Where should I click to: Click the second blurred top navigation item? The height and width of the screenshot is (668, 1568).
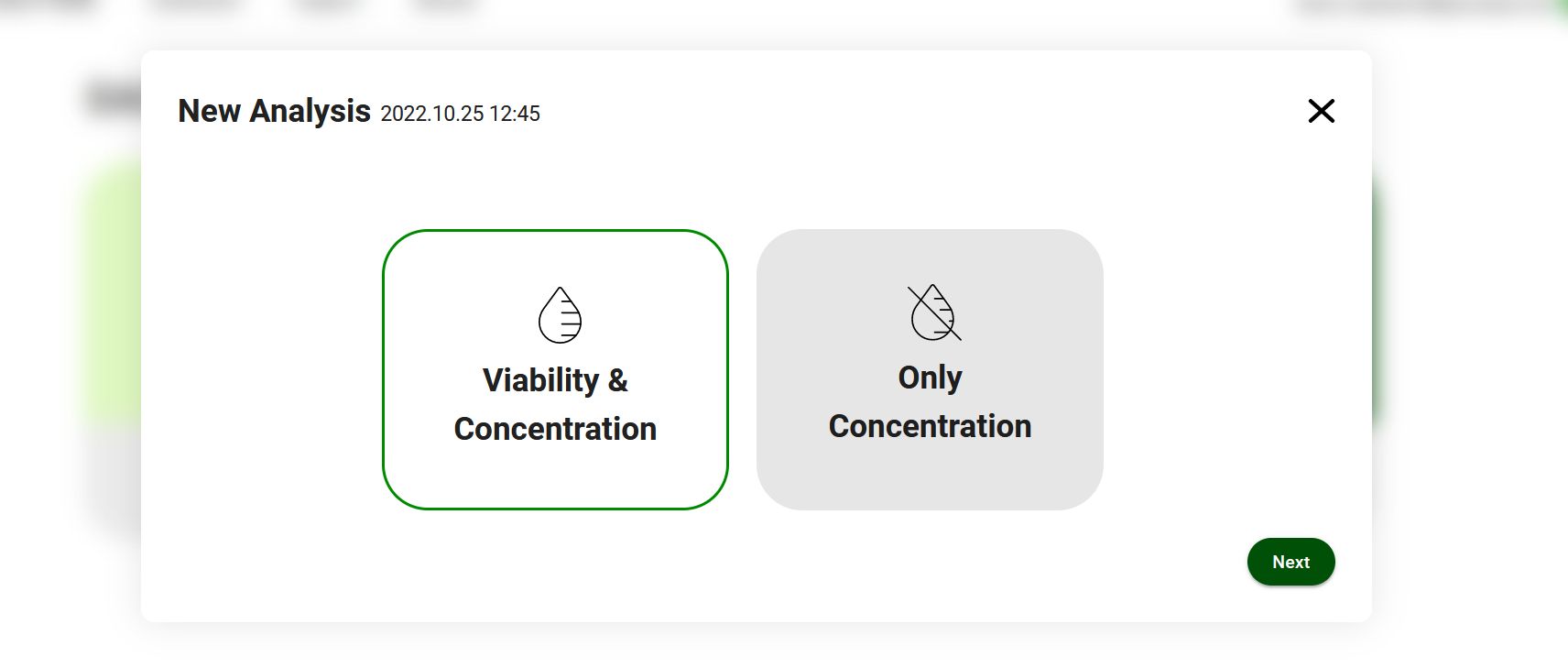194,5
